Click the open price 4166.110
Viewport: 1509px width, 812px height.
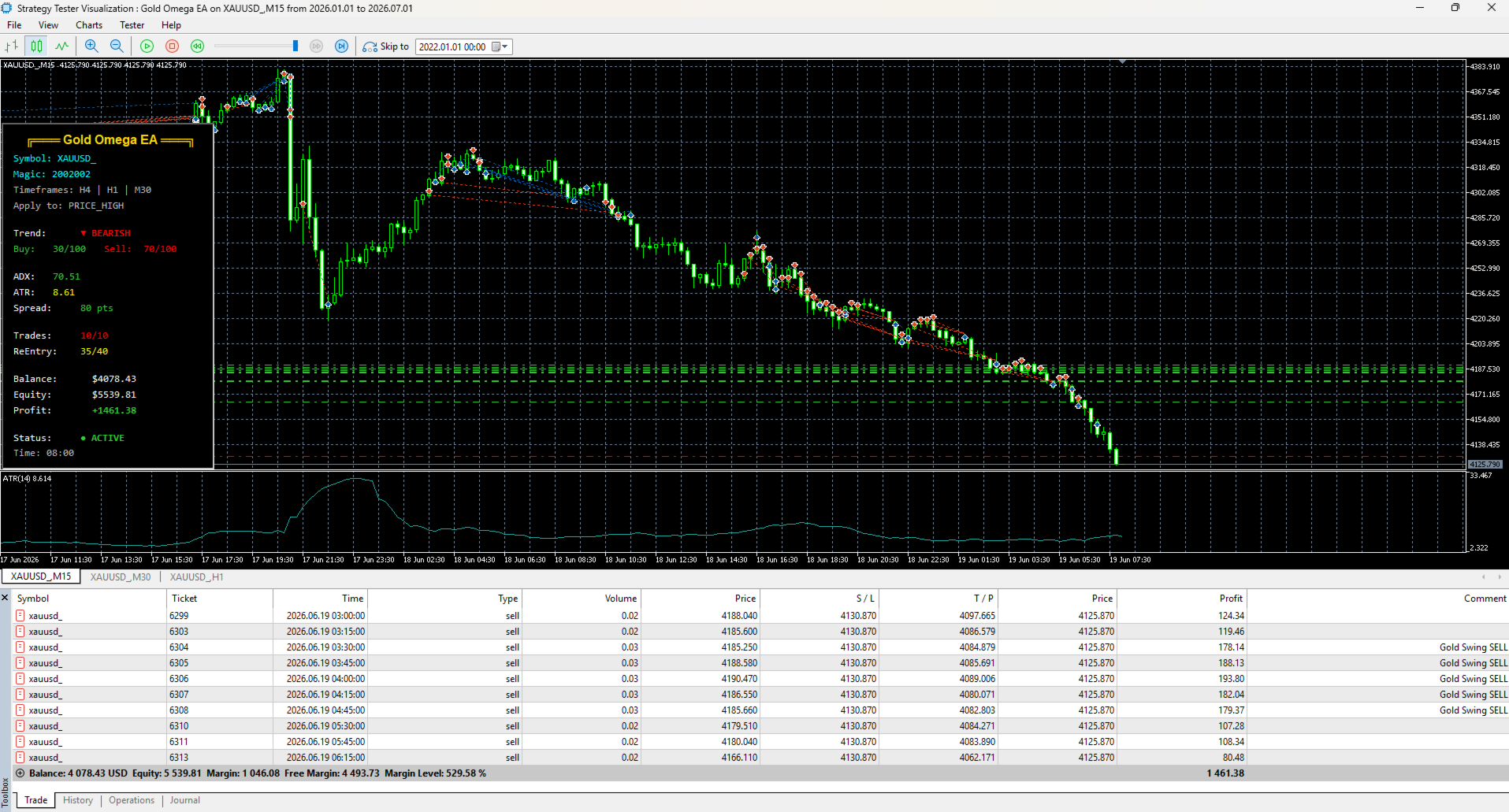(739, 758)
